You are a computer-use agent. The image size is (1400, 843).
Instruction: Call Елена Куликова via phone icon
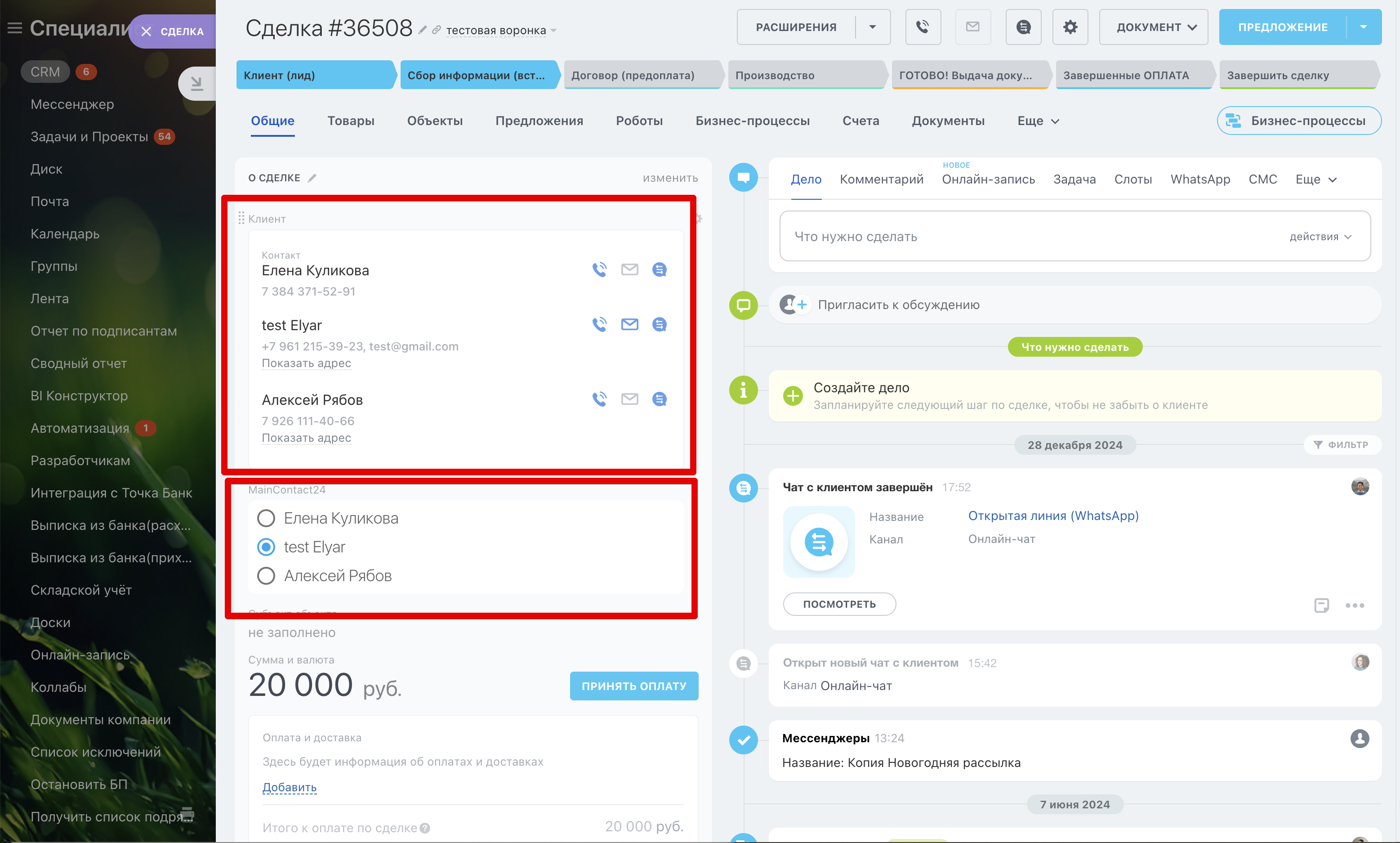coord(599,269)
